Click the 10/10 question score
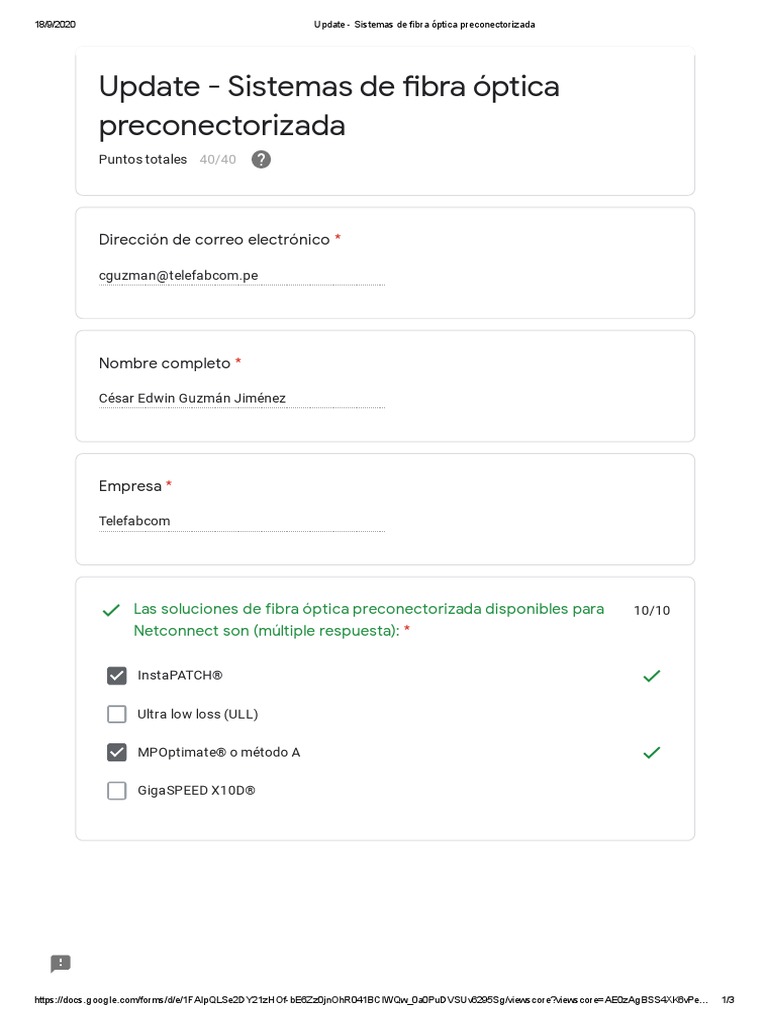768x1024 pixels. click(652, 611)
